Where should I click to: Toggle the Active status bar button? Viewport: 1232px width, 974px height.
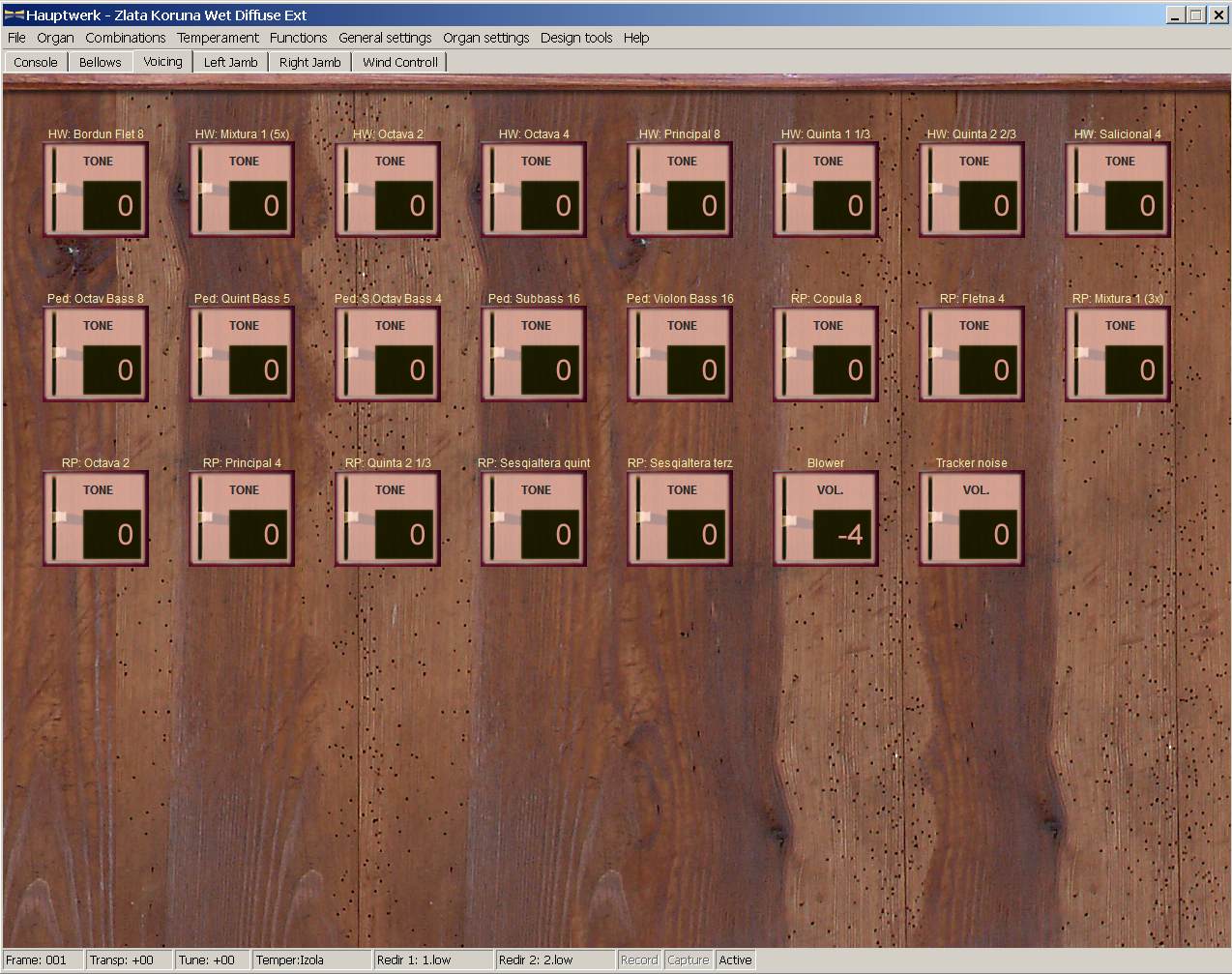(735, 959)
